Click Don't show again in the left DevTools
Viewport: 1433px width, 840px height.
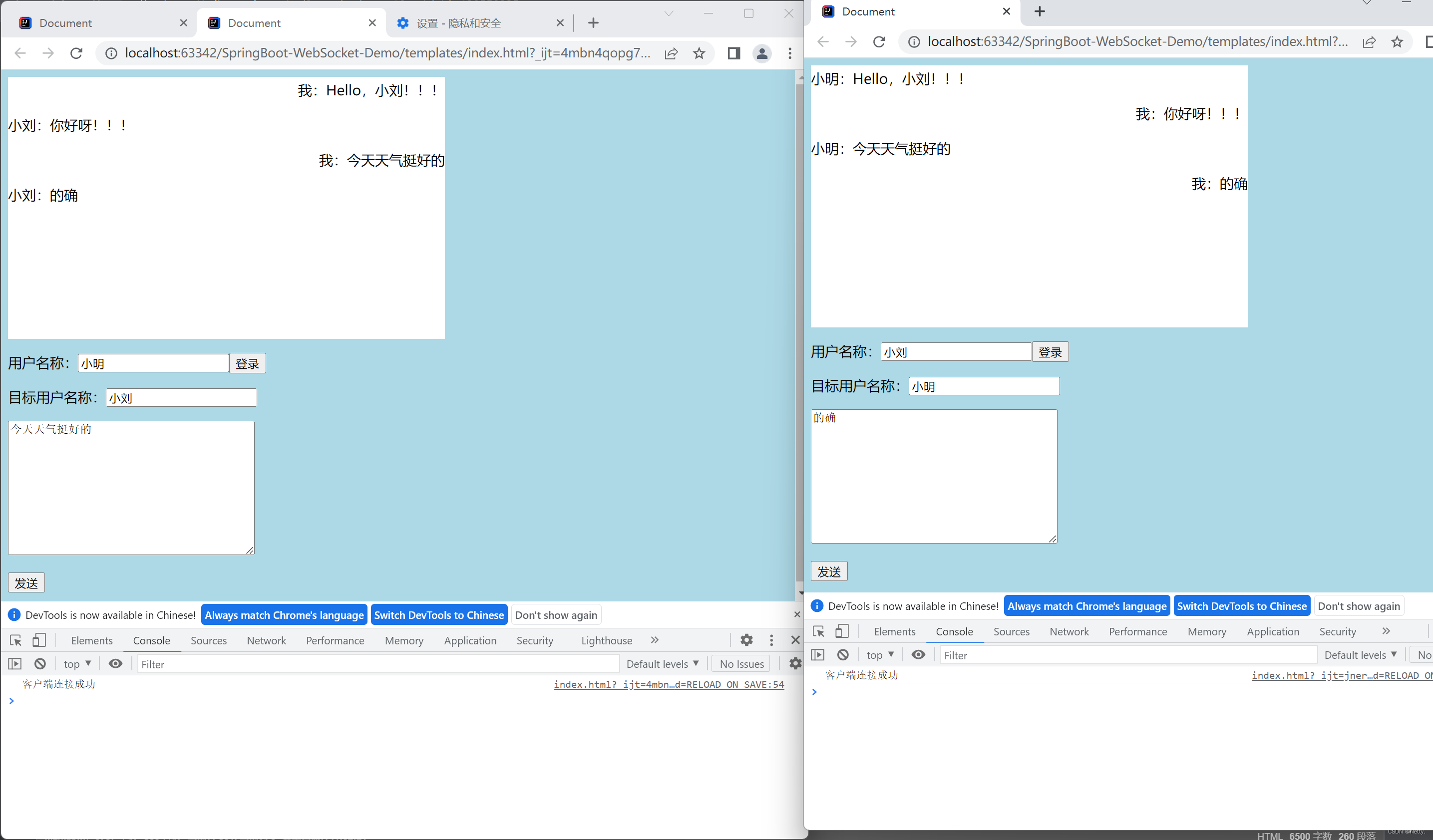pos(556,615)
